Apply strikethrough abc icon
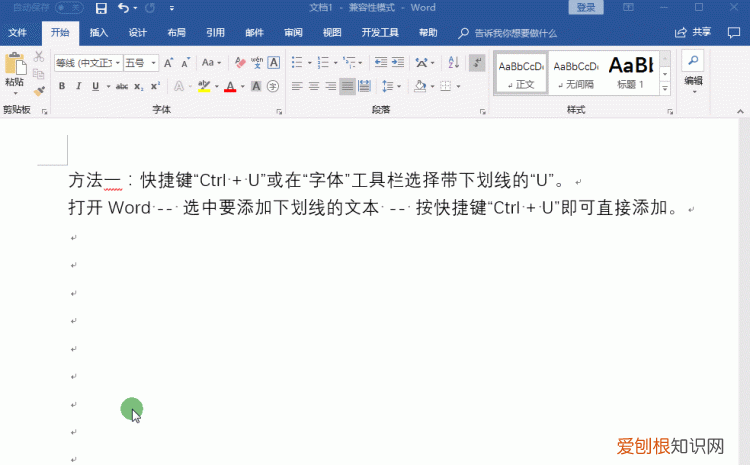Image resolution: width=750 pixels, height=465 pixels. (x=122, y=86)
